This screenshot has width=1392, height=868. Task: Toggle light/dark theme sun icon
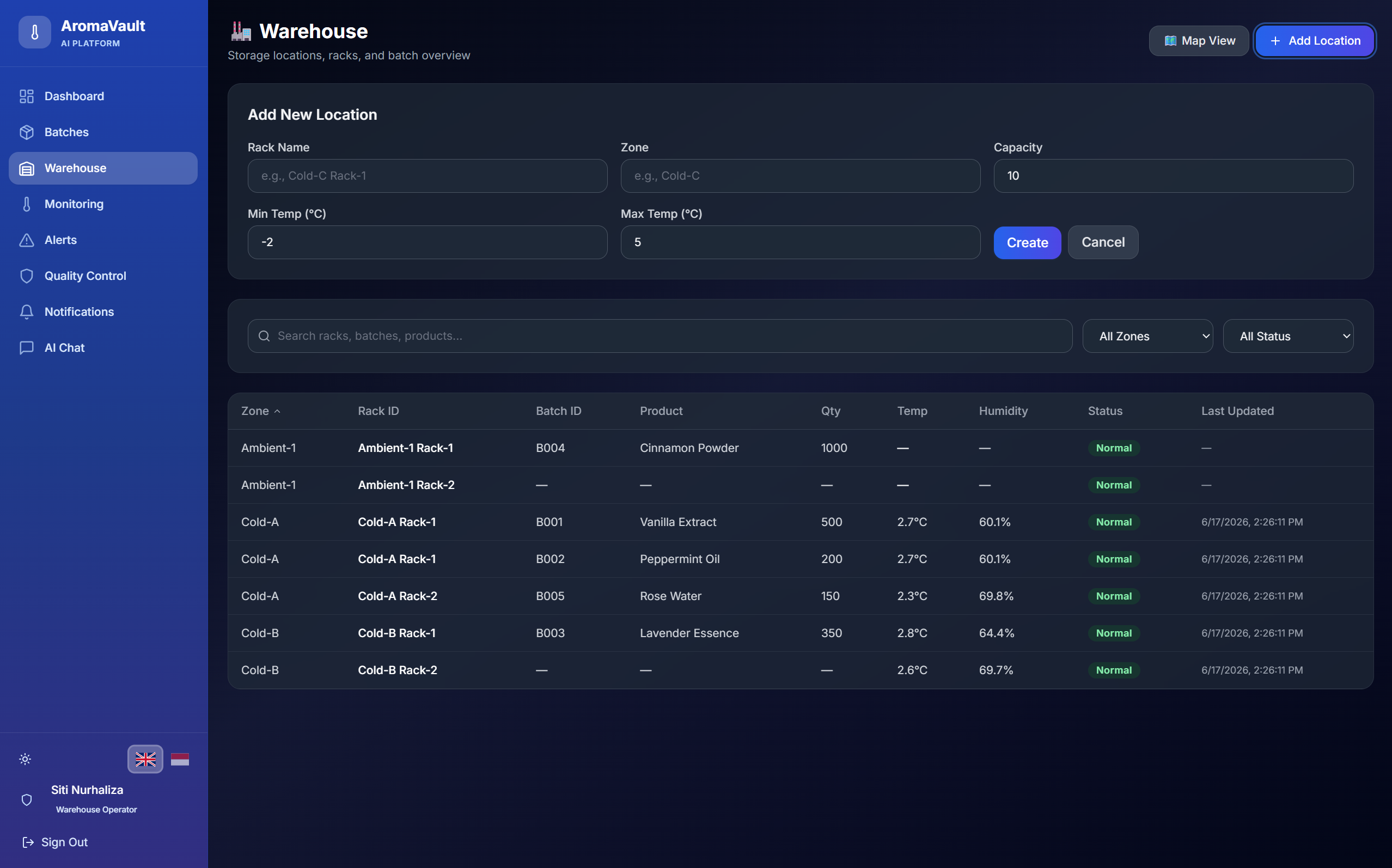coord(25,759)
